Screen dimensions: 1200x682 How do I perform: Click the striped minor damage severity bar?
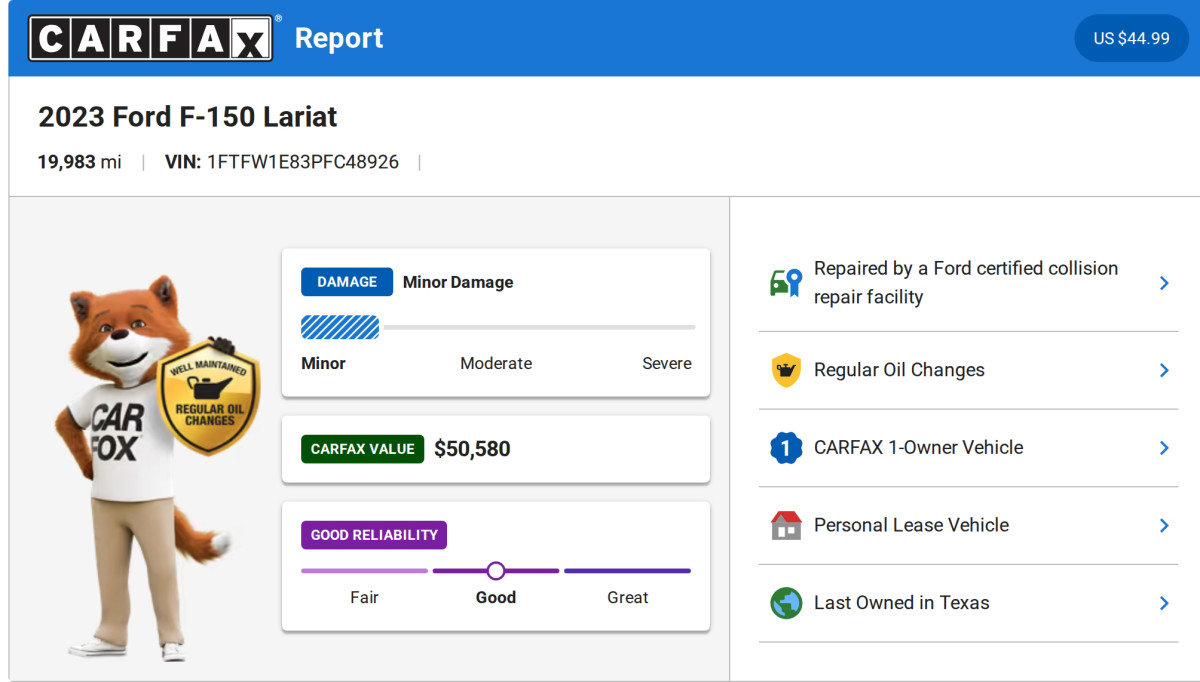(x=340, y=327)
